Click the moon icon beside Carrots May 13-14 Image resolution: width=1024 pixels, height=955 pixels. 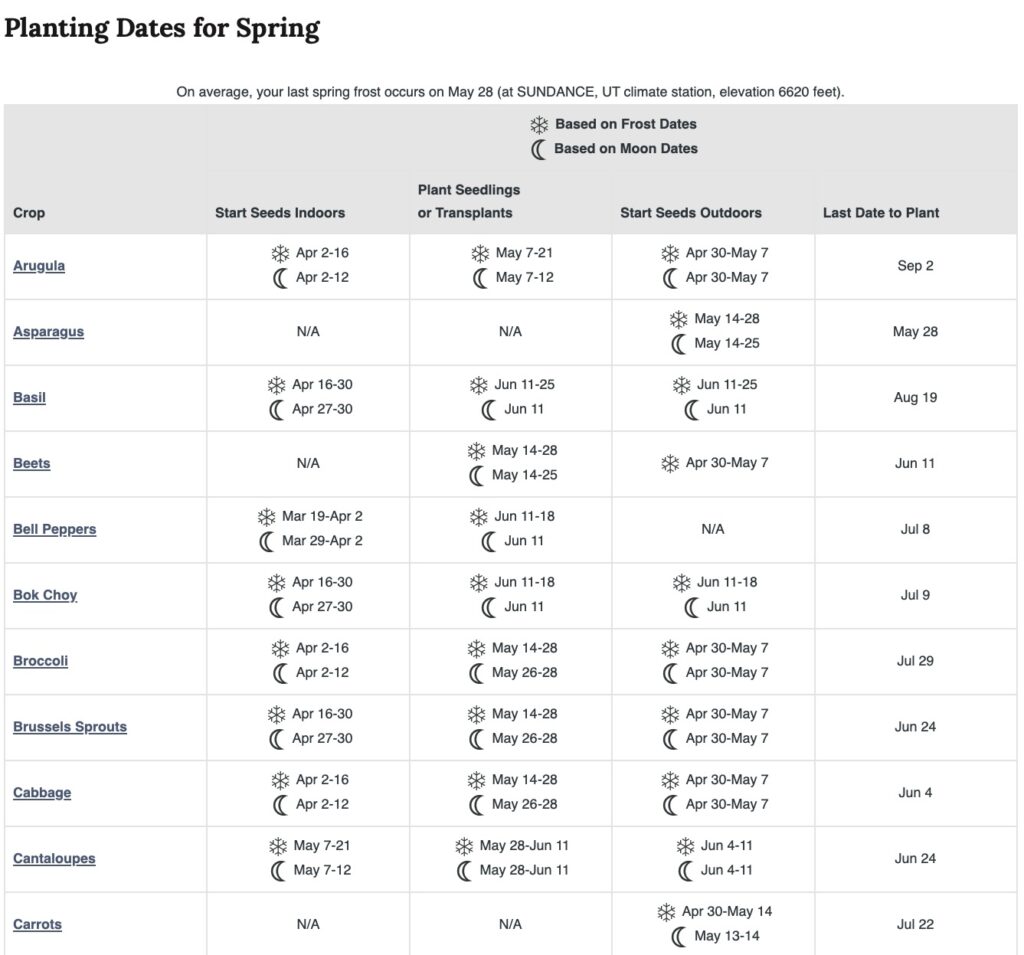pyautogui.click(x=679, y=936)
